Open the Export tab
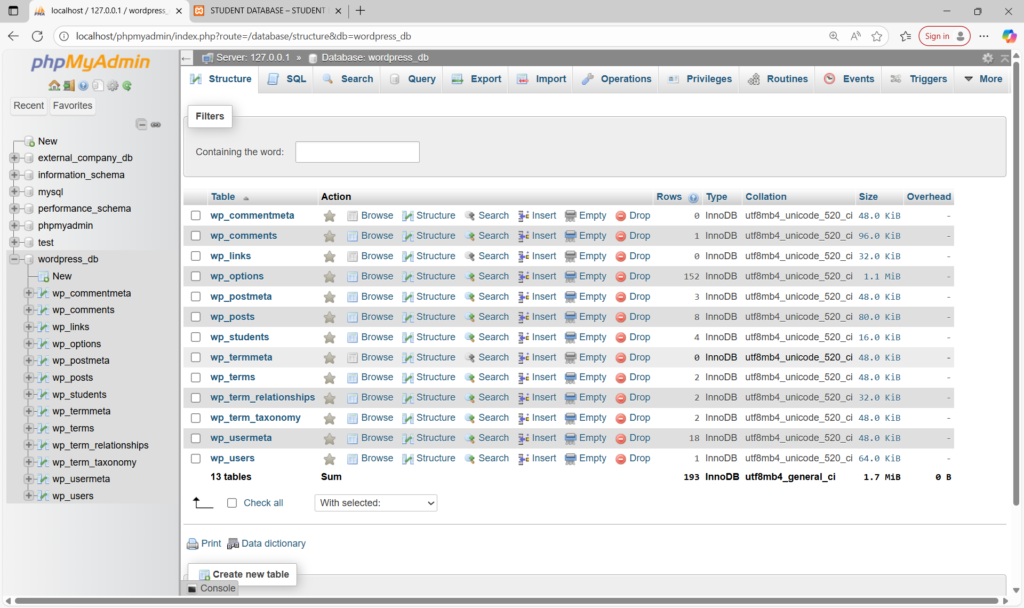 pos(476,79)
